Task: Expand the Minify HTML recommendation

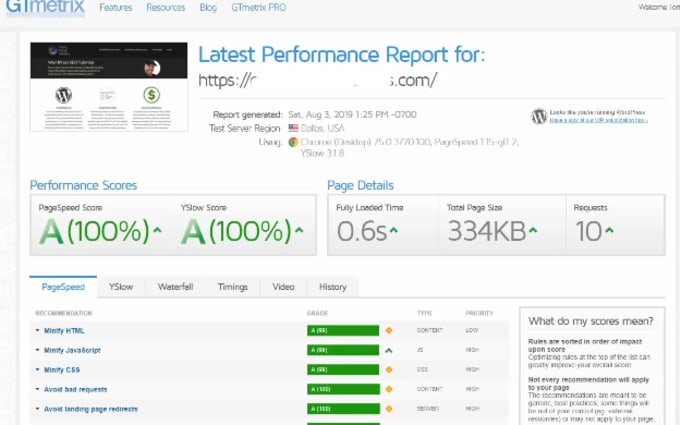Action: click(37, 330)
